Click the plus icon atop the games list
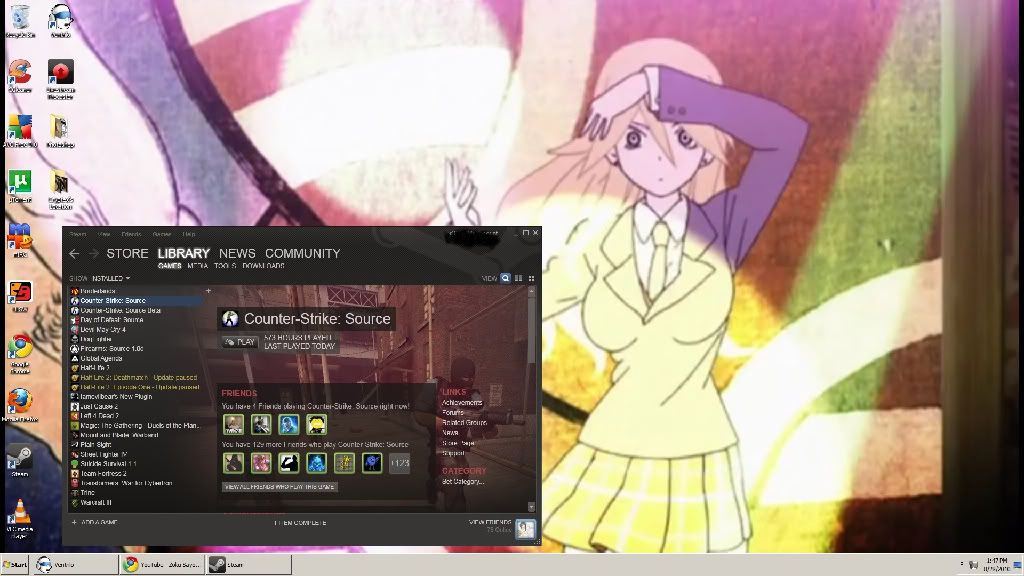The image size is (1024, 576). tap(208, 291)
